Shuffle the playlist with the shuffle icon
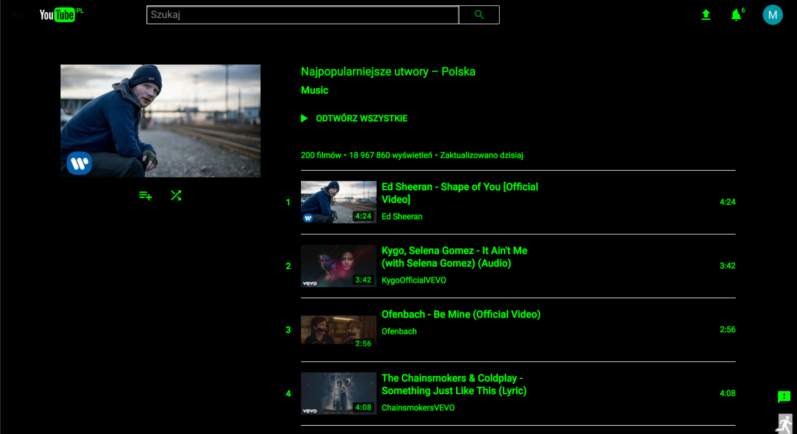 click(176, 196)
